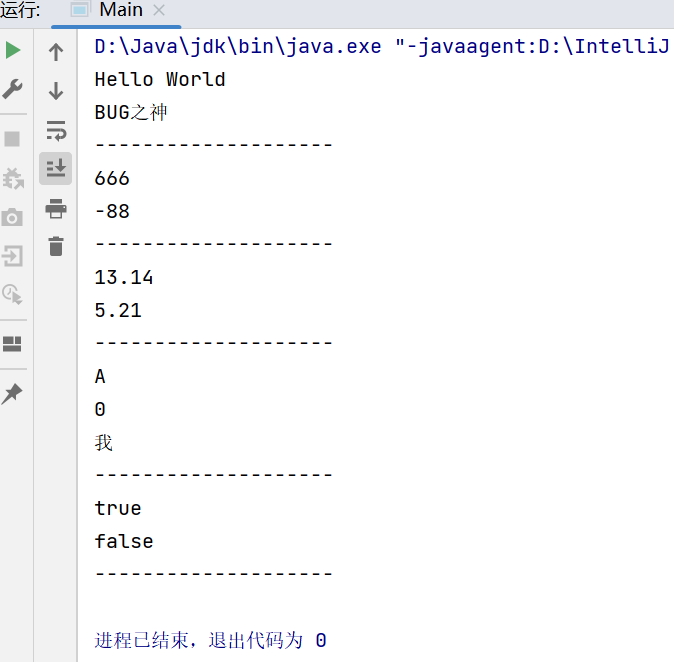Click the '-88' output line
The height and width of the screenshot is (662, 674).
112,211
